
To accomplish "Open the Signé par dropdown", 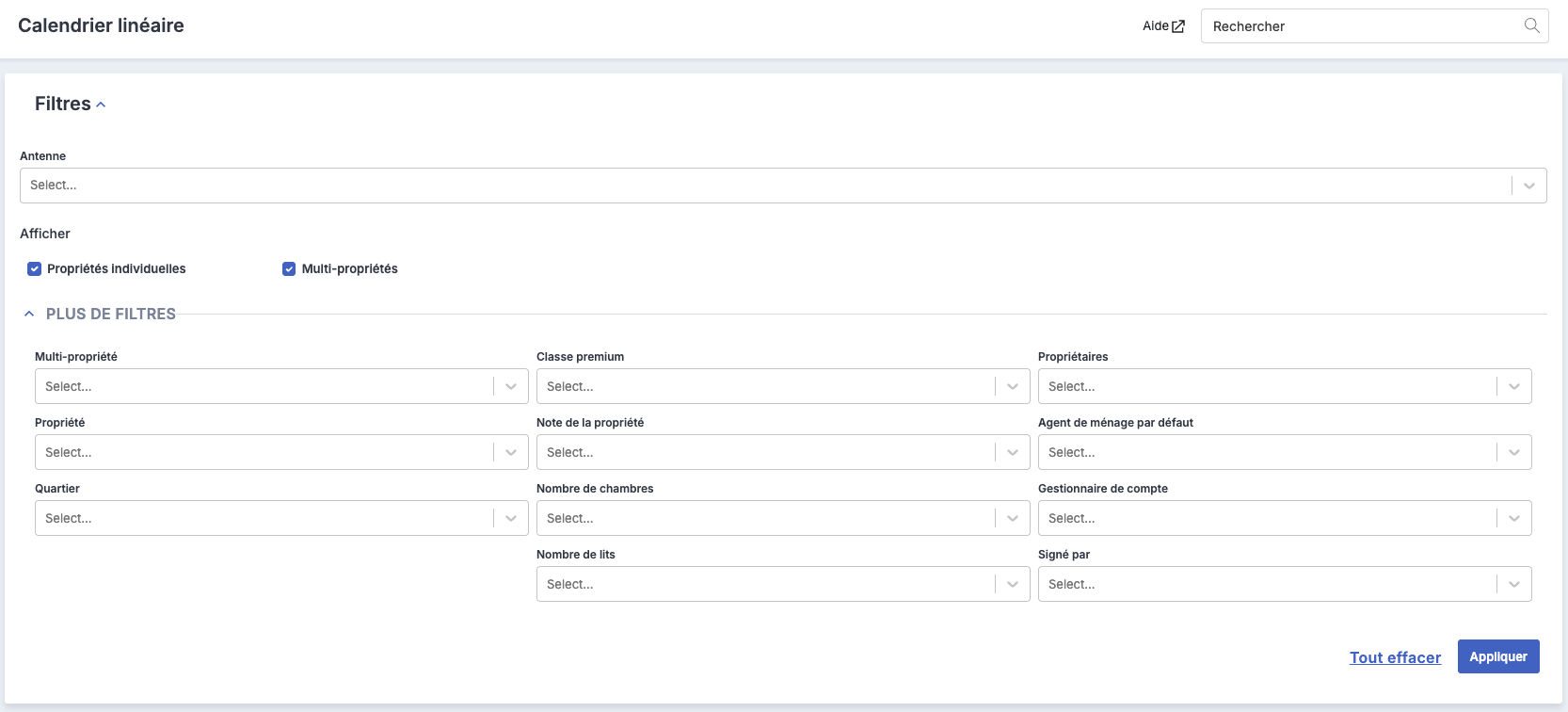I will click(x=1285, y=584).
